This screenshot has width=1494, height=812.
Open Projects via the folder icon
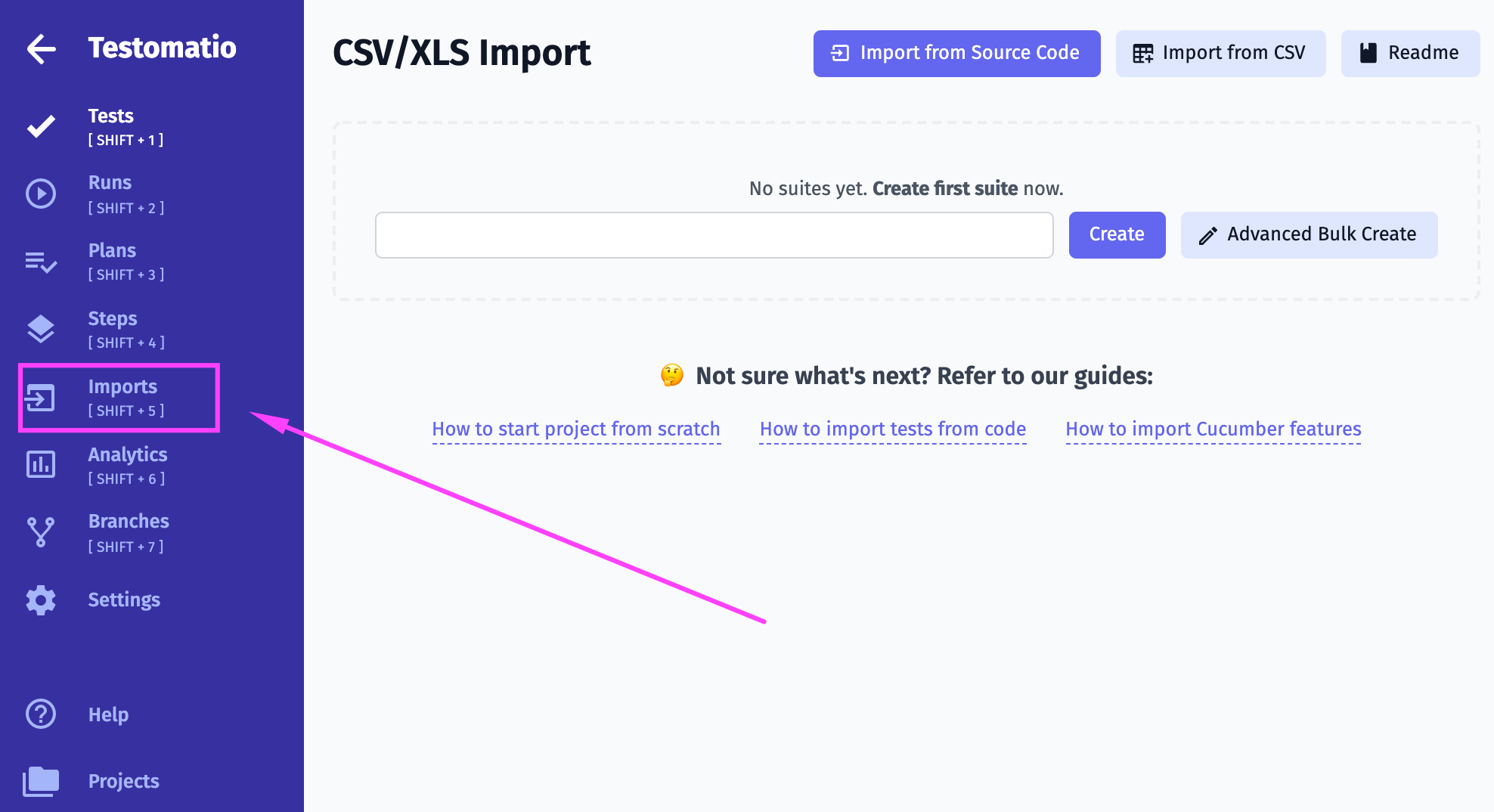[x=41, y=781]
